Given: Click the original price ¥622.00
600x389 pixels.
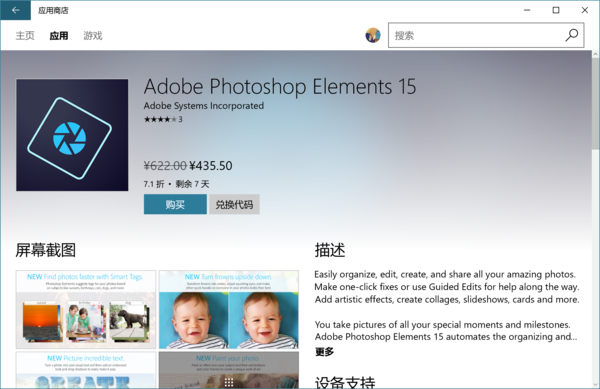Looking at the screenshot, I should click(165, 166).
